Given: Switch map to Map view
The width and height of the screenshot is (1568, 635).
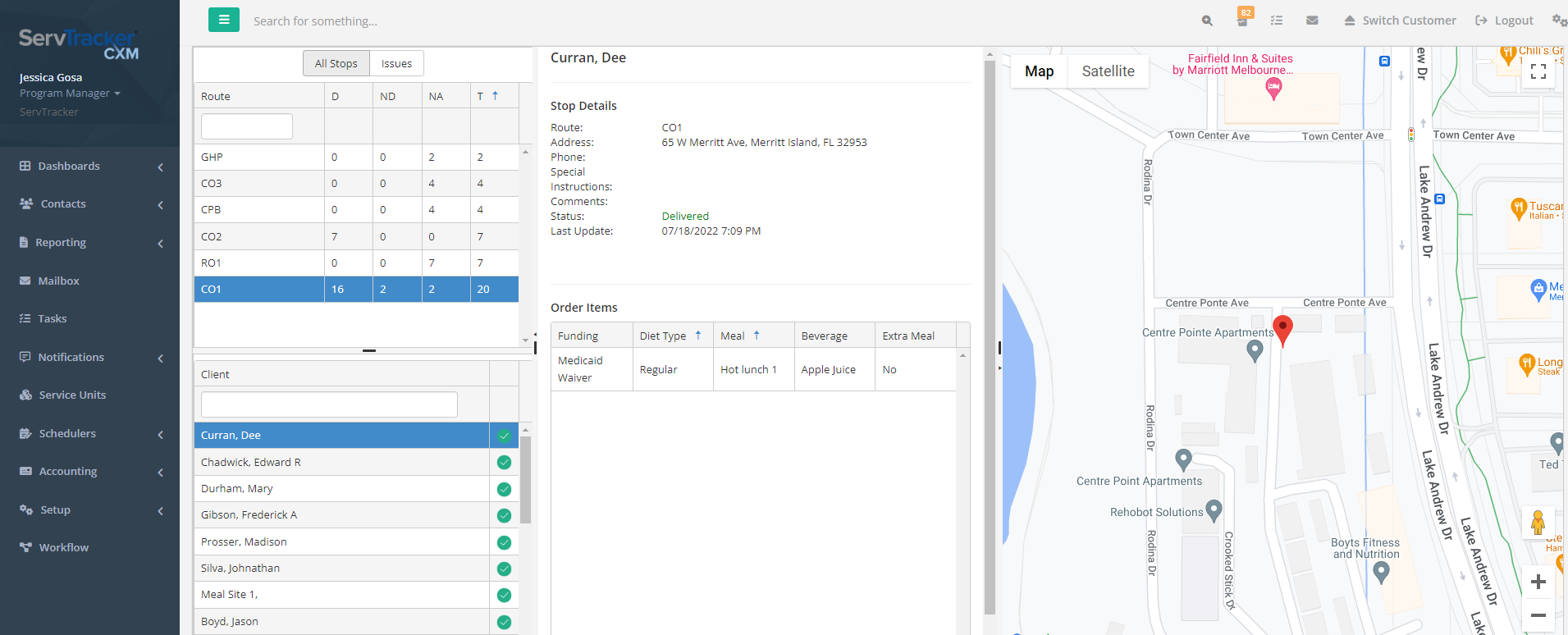Looking at the screenshot, I should click(1039, 71).
